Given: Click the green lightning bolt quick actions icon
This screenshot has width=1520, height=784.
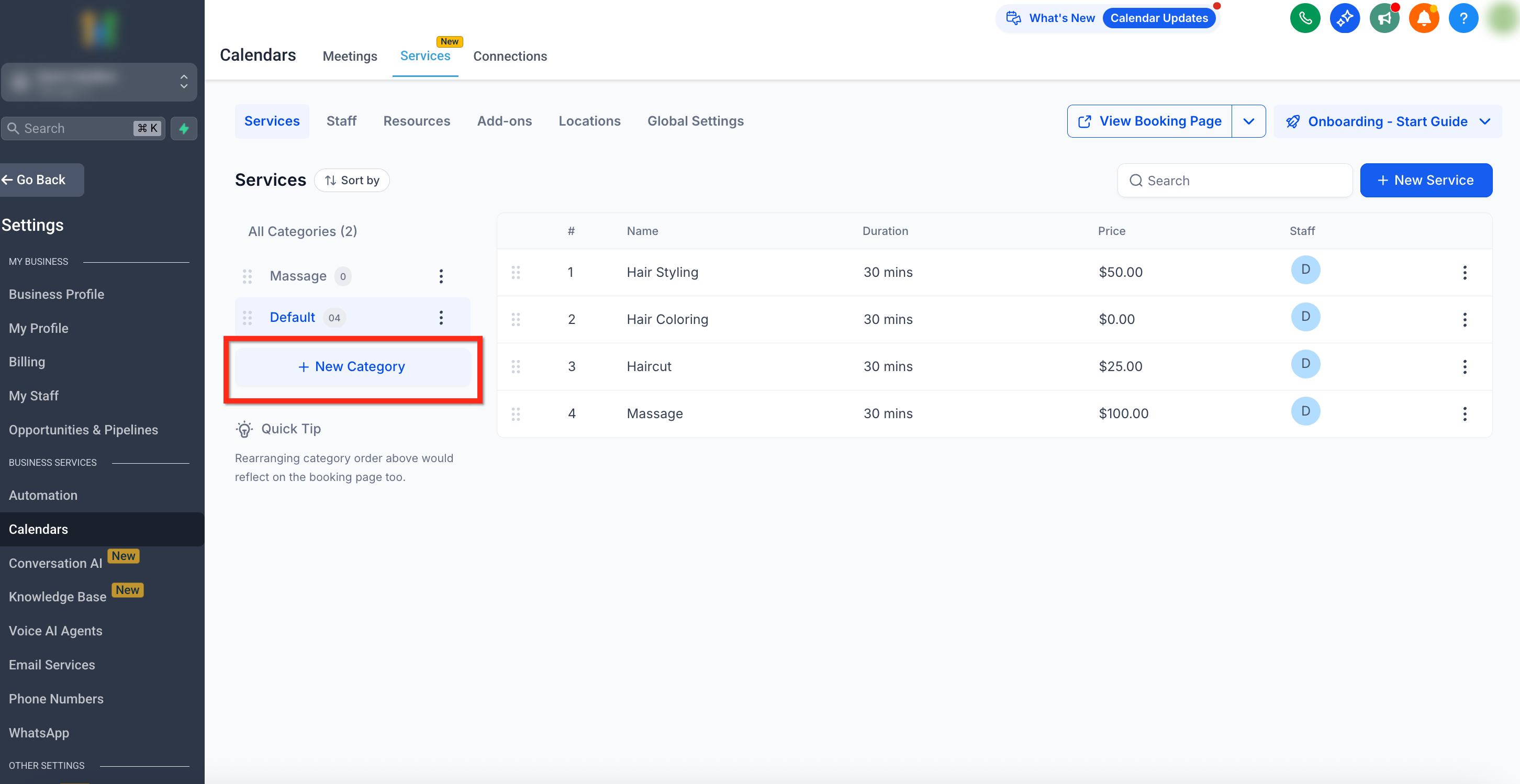Looking at the screenshot, I should [x=184, y=129].
